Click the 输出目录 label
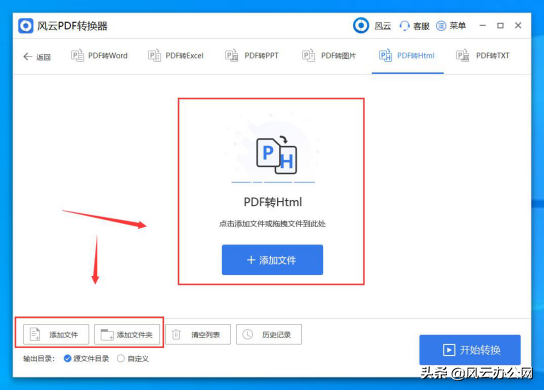 pos(39,359)
